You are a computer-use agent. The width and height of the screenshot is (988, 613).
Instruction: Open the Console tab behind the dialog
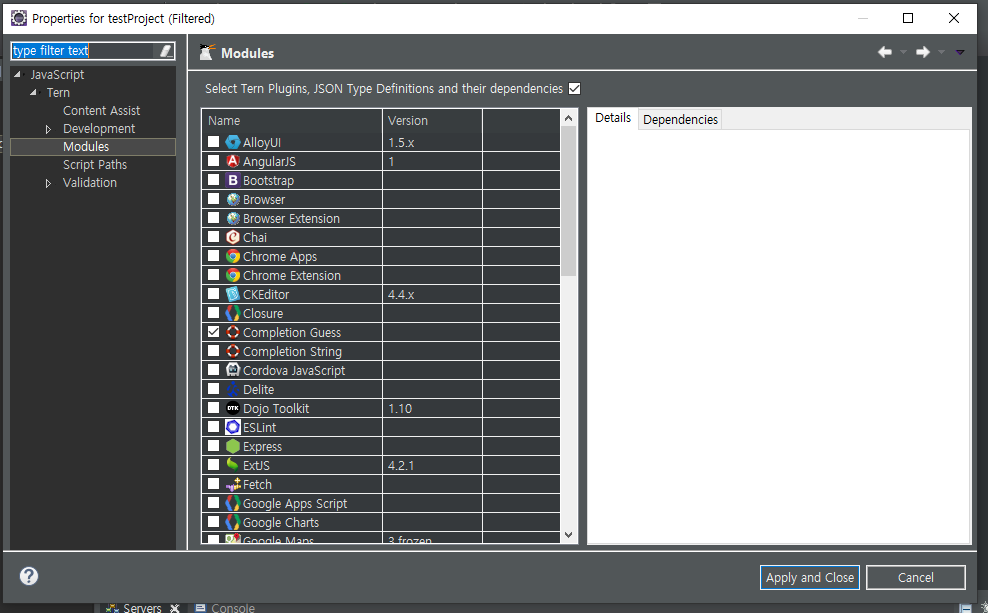(226, 607)
